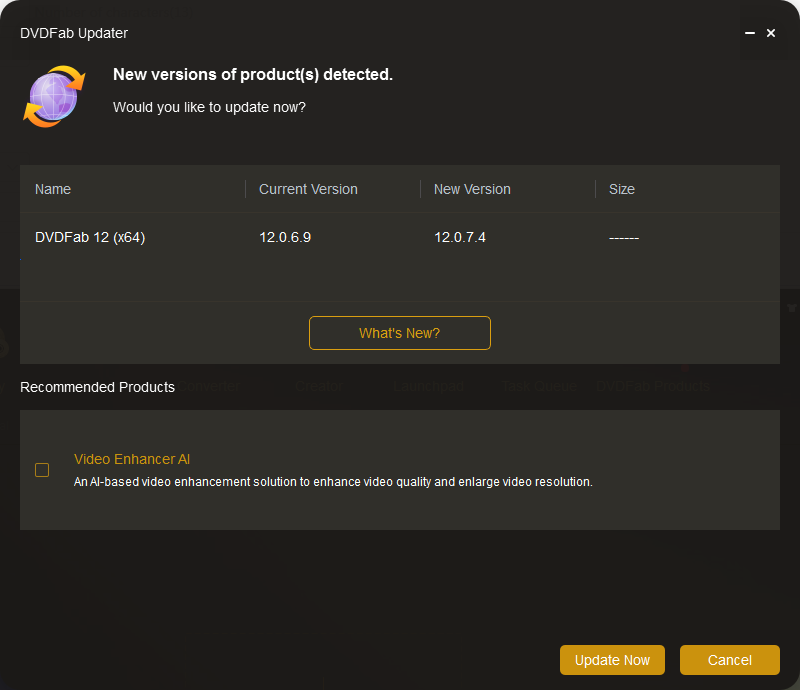Open the Video Enhancer AI product link
Image resolution: width=800 pixels, height=690 pixels.
[132, 459]
